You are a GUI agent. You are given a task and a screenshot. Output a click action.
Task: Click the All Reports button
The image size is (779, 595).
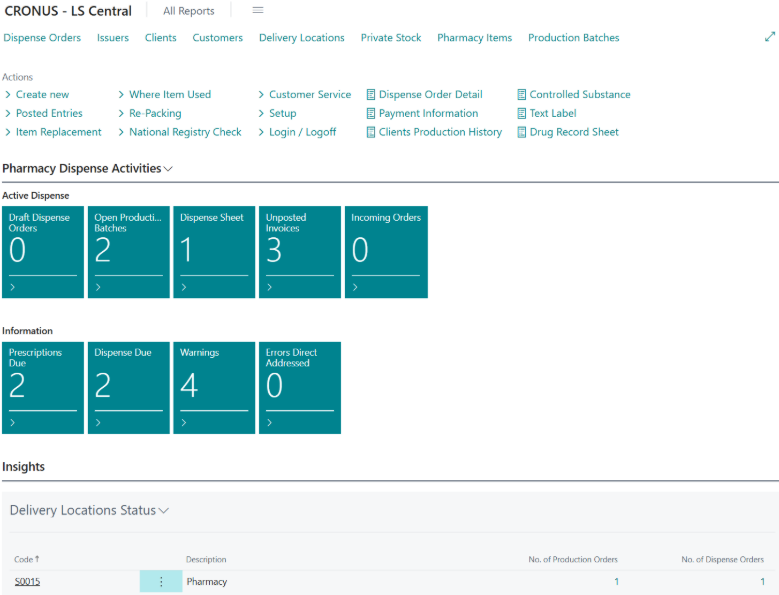click(188, 11)
